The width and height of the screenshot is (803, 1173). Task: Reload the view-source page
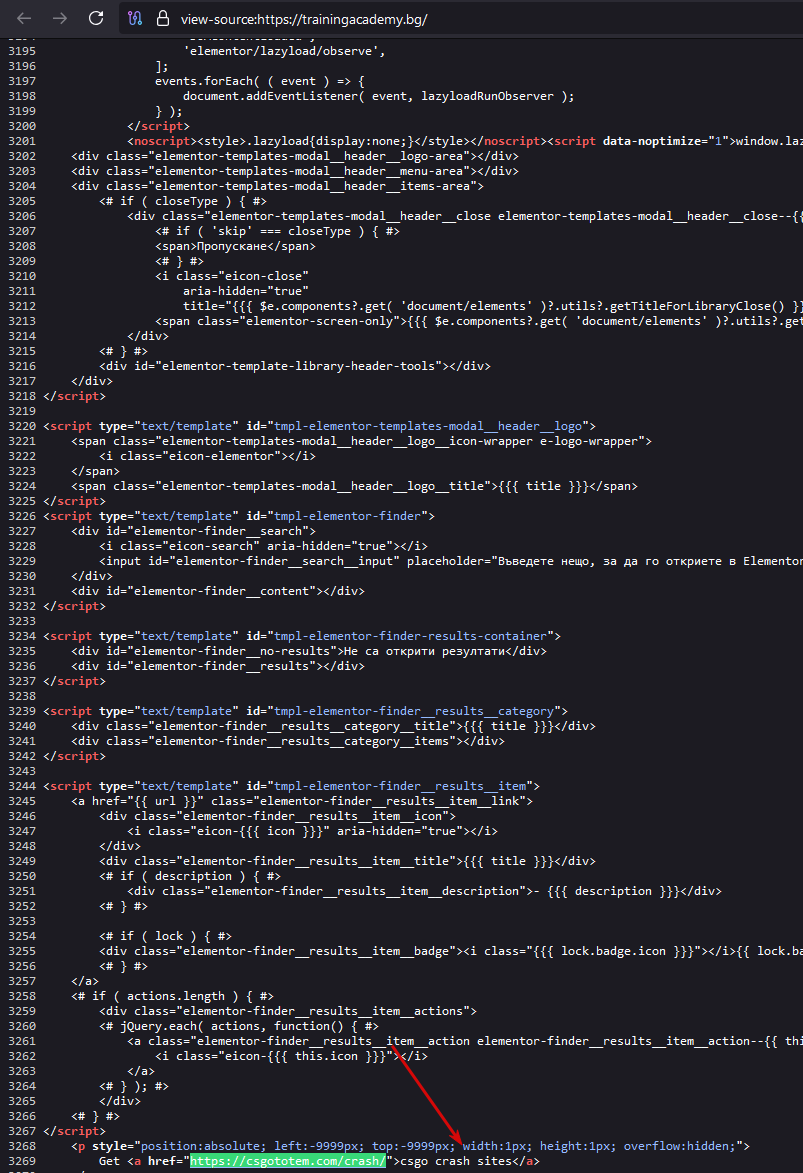(x=96, y=19)
